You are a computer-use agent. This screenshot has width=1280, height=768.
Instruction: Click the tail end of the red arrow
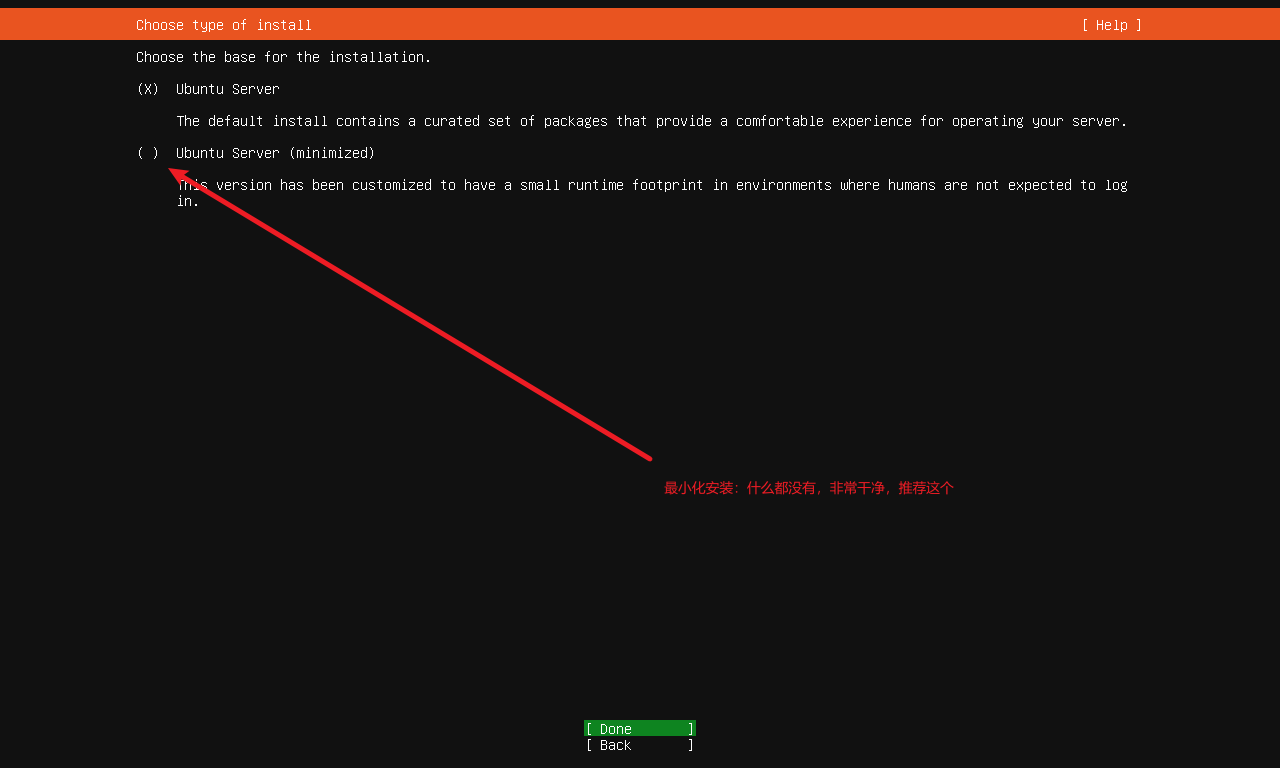click(649, 458)
